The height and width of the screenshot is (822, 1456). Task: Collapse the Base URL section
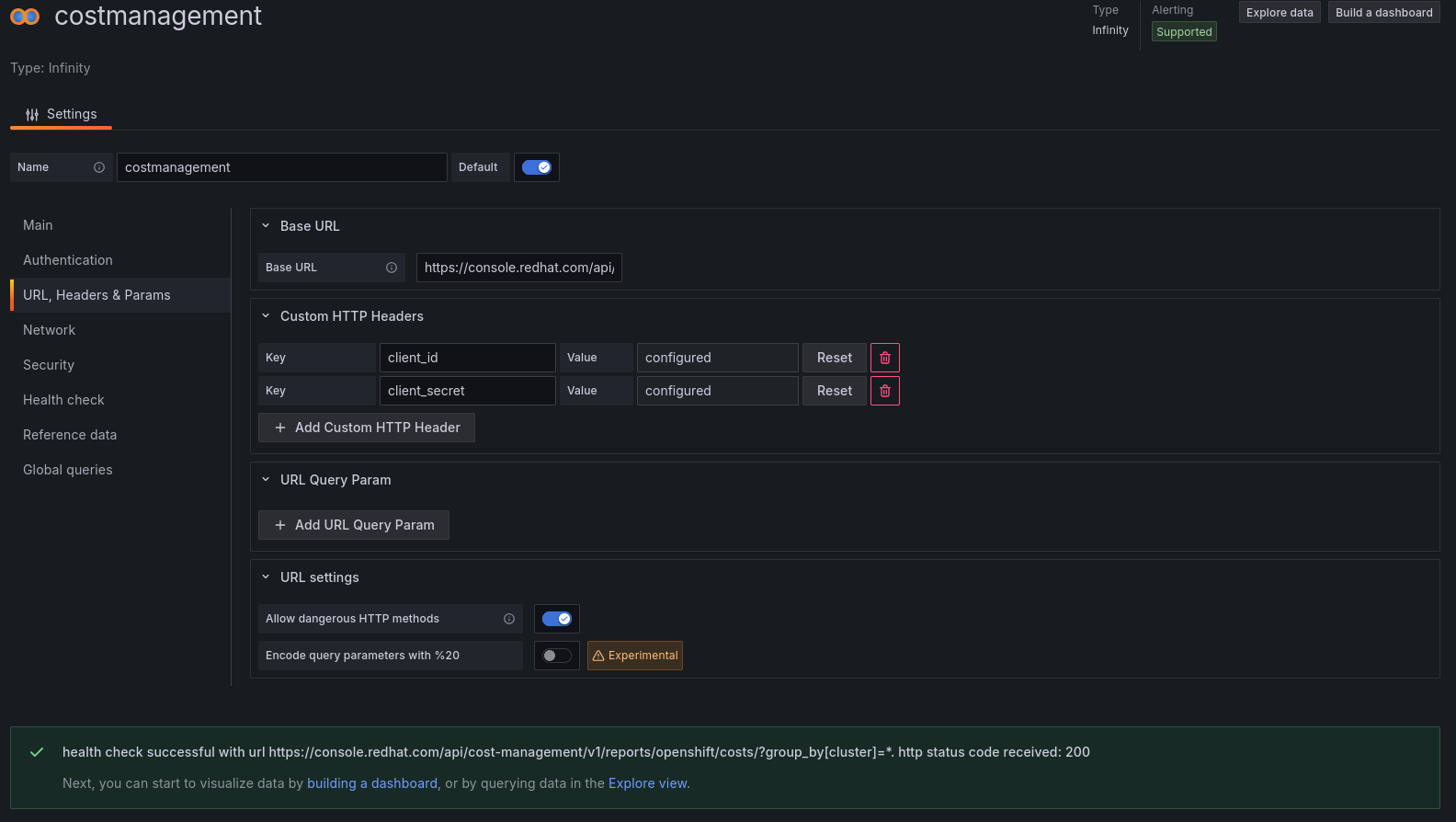pyautogui.click(x=266, y=226)
